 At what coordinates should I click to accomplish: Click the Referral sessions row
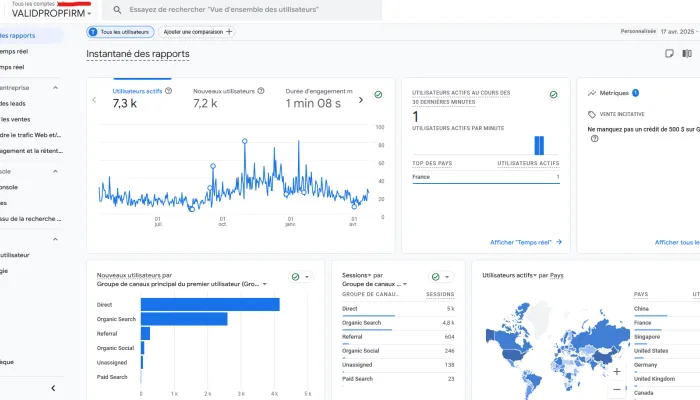pos(398,337)
